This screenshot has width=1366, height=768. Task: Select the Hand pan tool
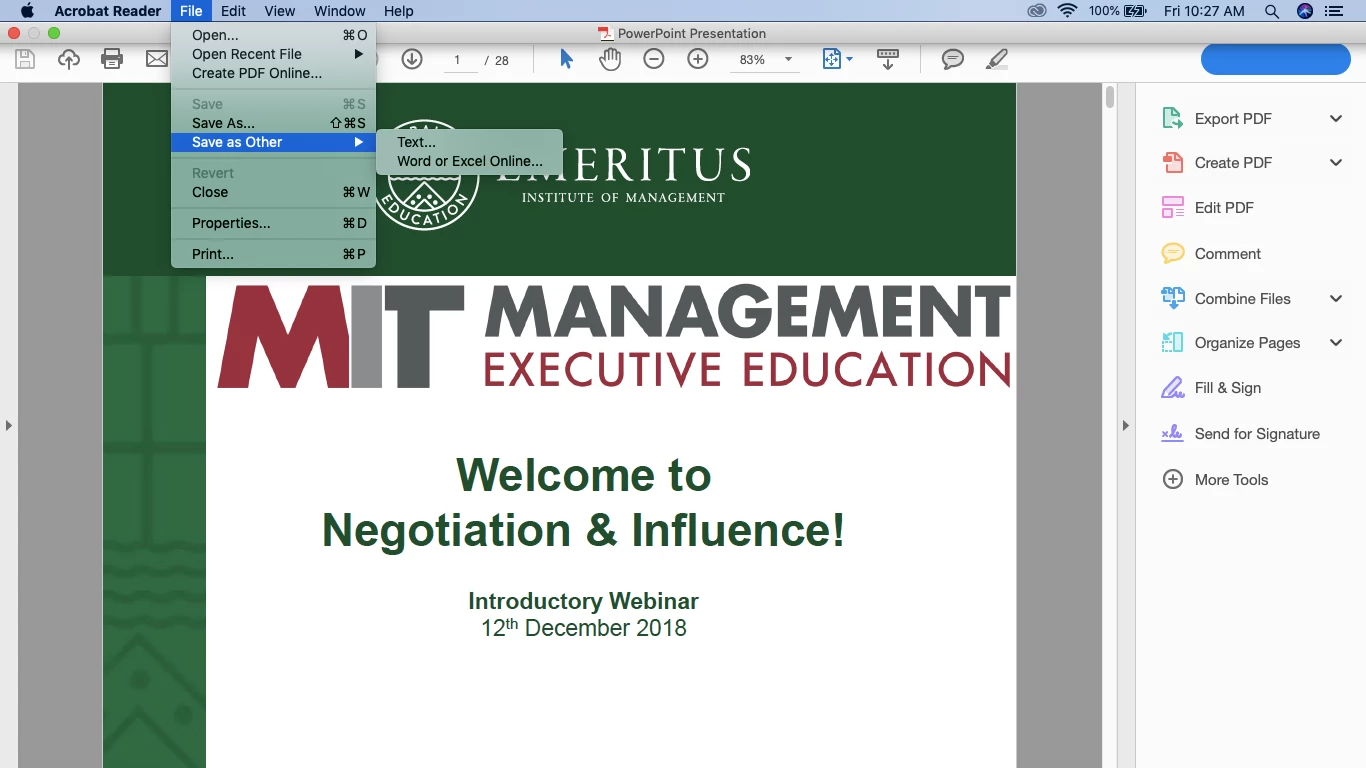(x=610, y=59)
